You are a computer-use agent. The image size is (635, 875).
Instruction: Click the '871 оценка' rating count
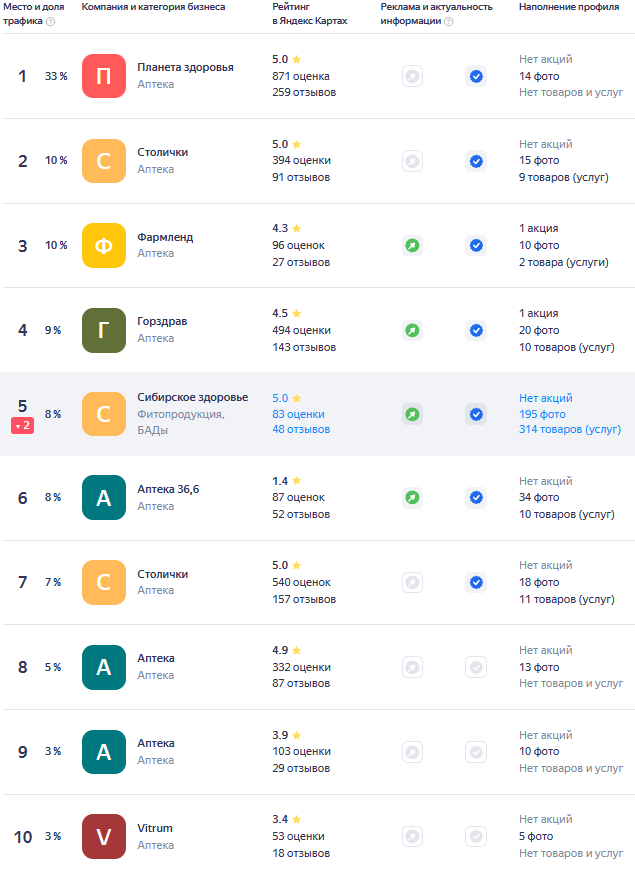tap(301, 76)
